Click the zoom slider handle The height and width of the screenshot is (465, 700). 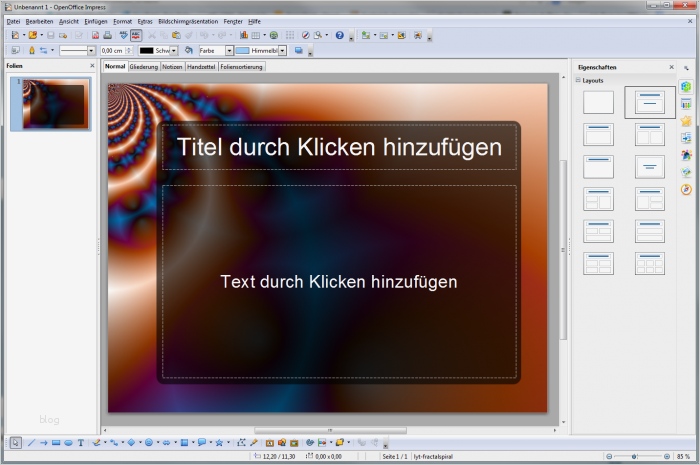click(x=634, y=457)
